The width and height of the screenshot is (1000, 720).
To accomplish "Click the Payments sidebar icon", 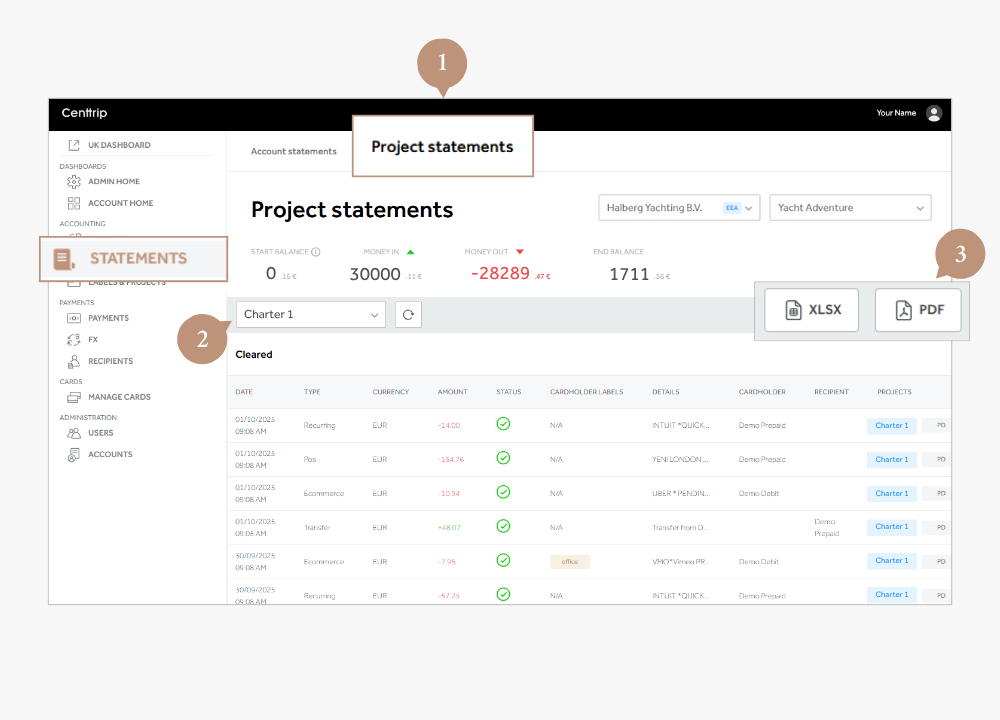I will point(73,318).
